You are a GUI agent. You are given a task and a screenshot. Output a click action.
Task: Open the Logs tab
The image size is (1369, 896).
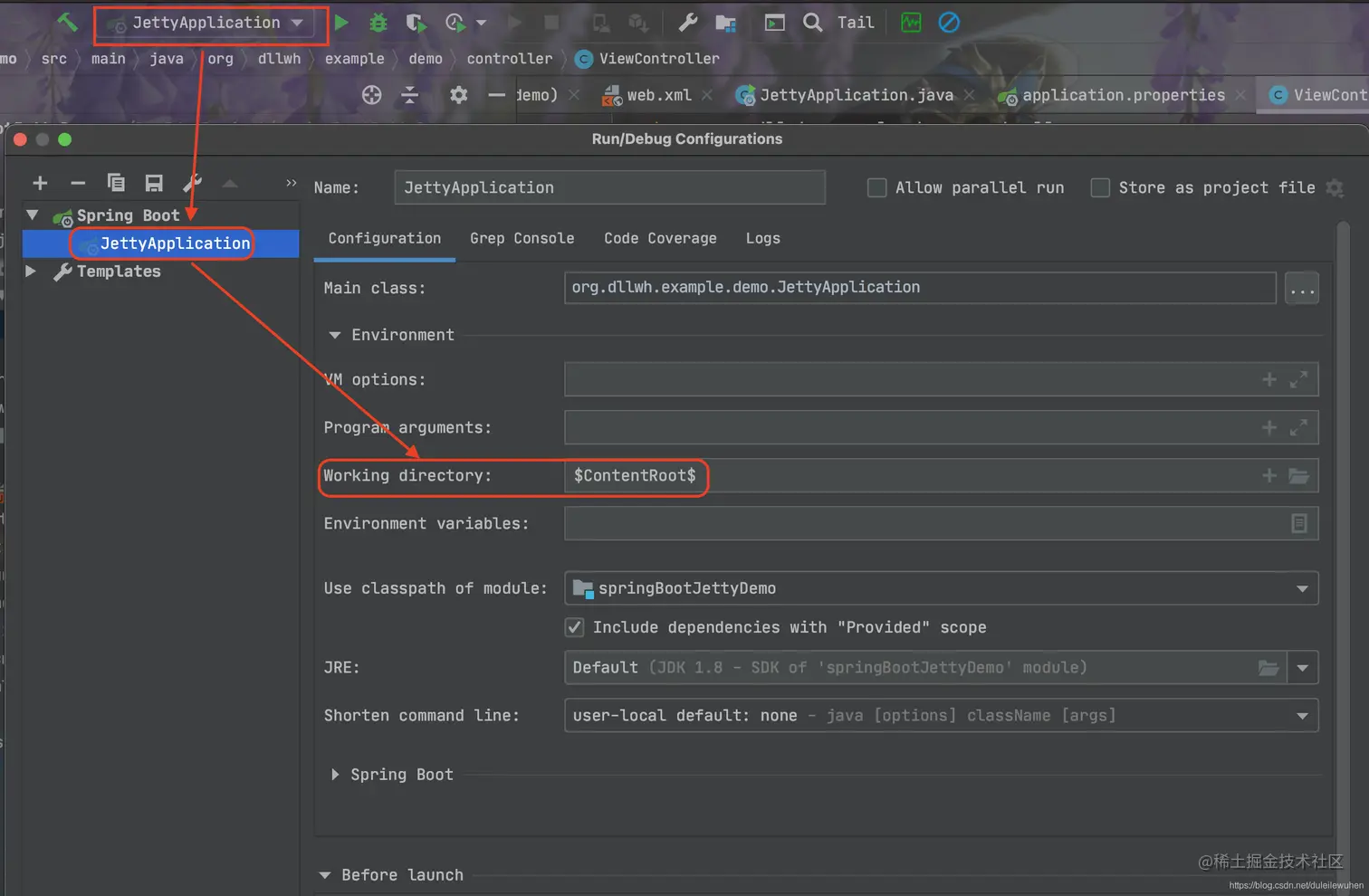[x=762, y=238]
